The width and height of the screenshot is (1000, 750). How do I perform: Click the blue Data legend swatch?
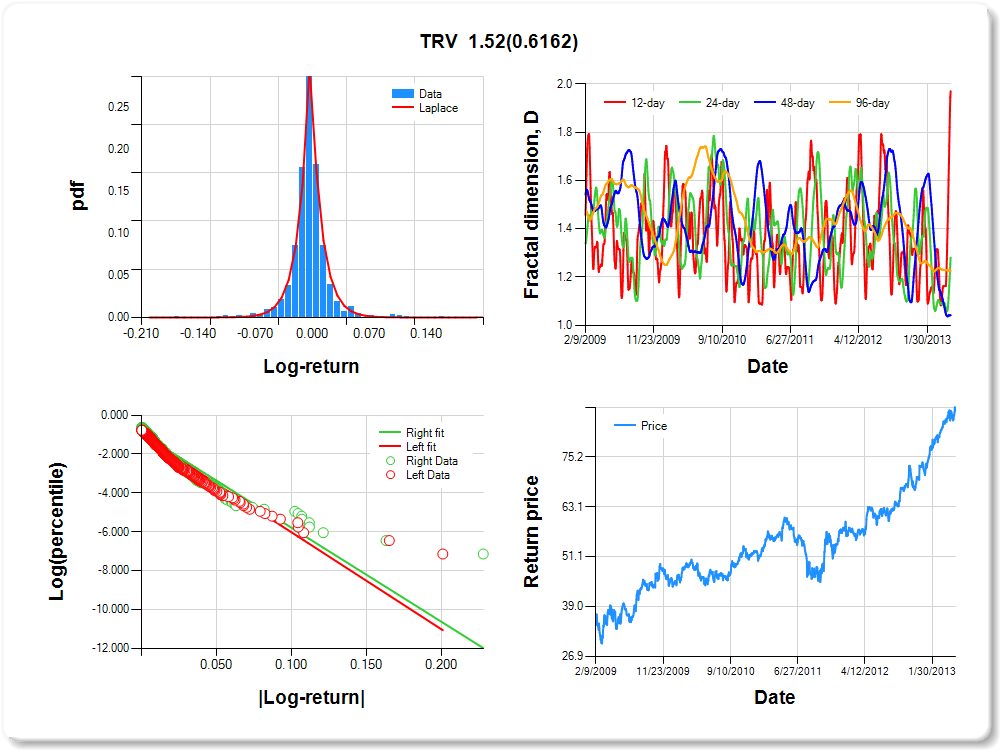(402, 94)
